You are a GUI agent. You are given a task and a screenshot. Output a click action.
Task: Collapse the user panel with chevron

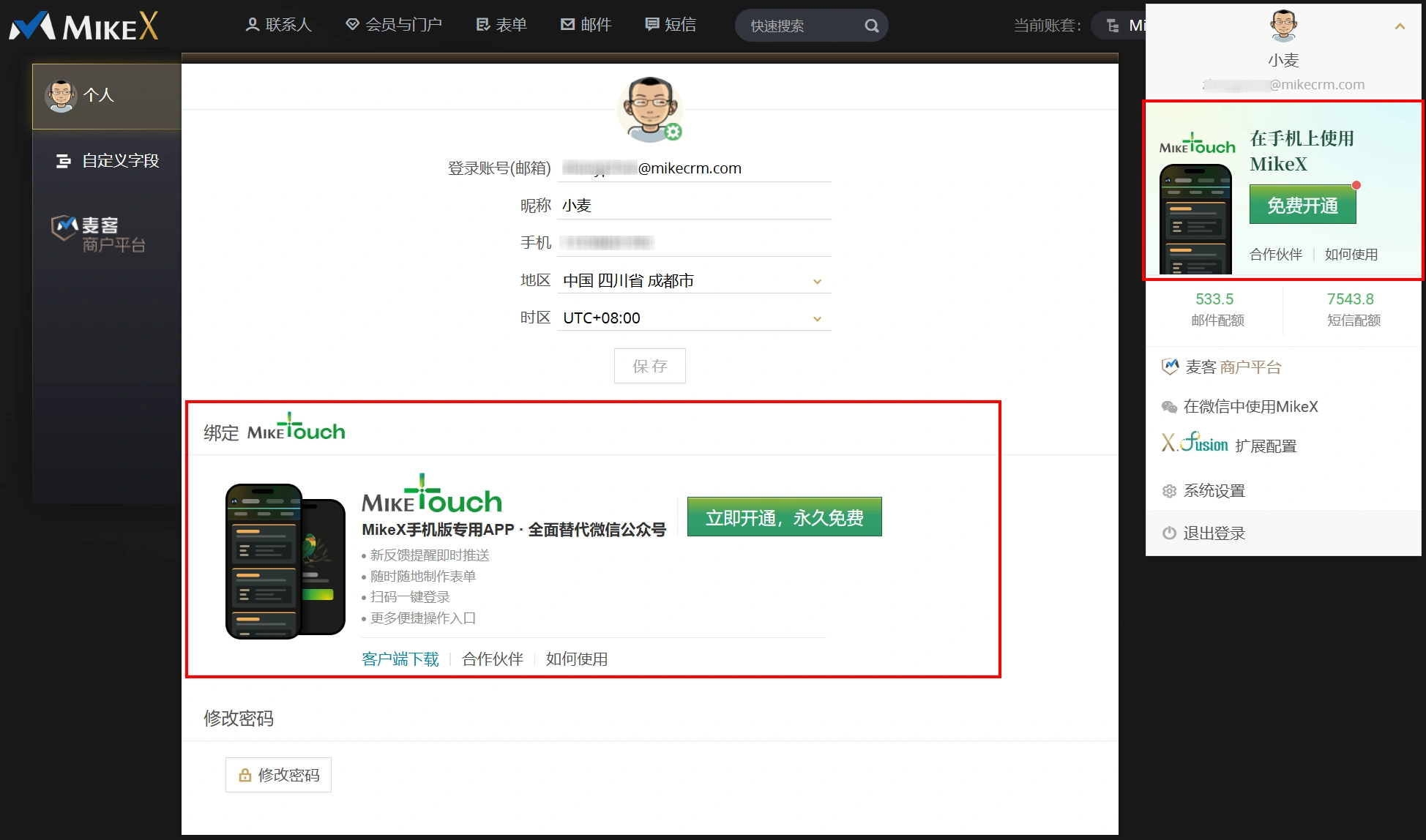(1400, 26)
